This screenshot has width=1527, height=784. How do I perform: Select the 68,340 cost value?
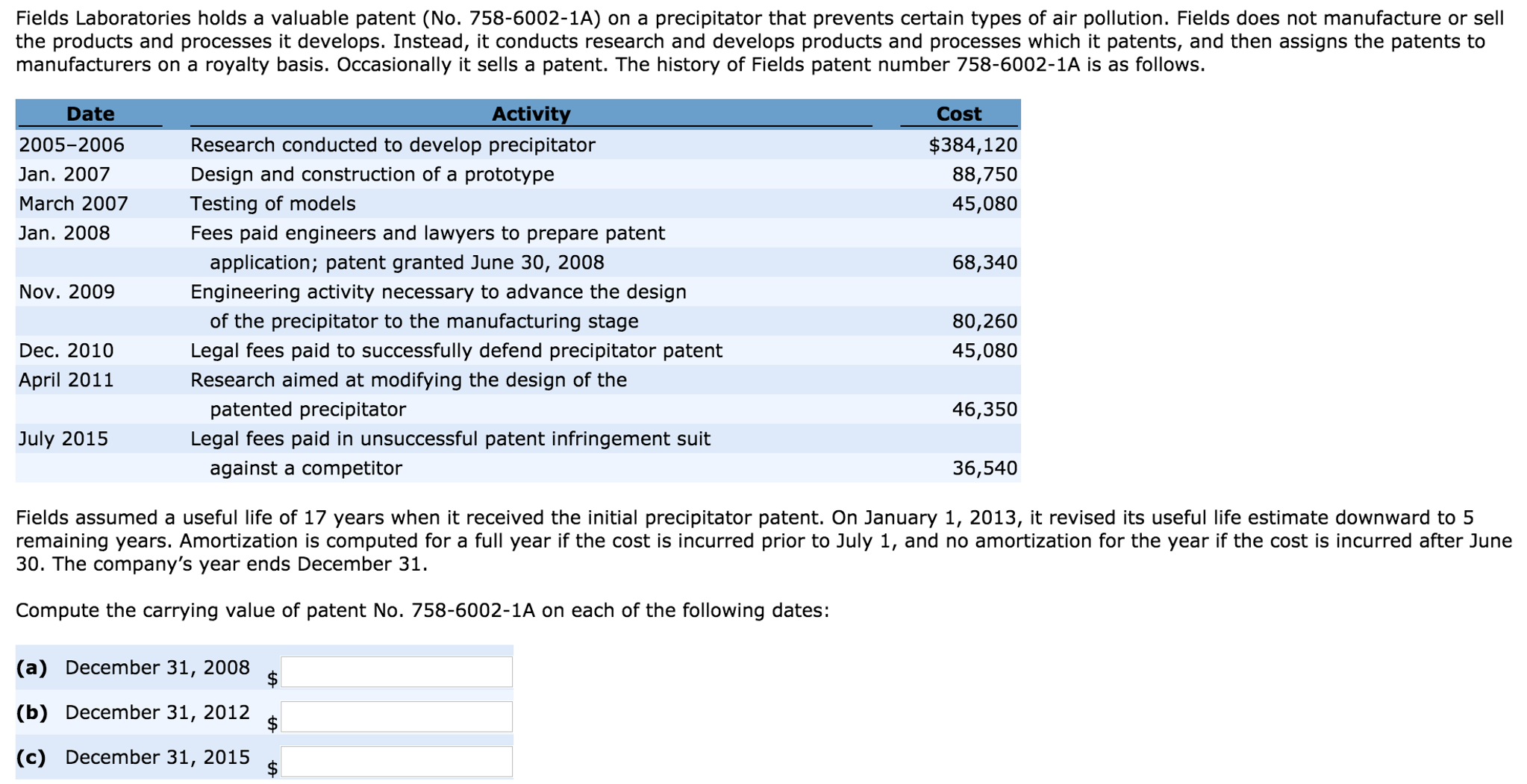pos(984,263)
